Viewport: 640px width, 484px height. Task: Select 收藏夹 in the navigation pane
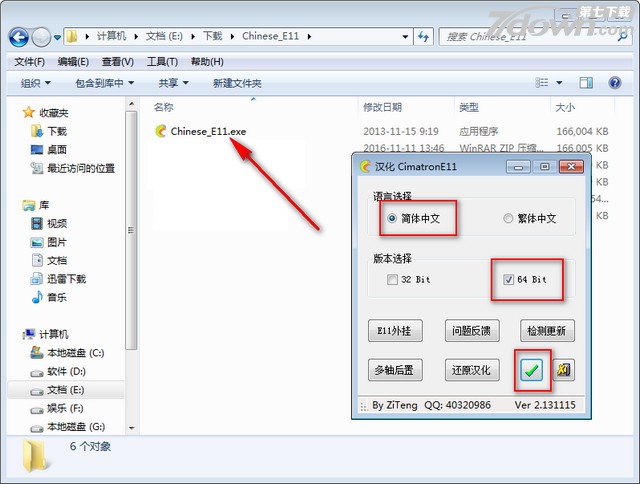pos(46,113)
